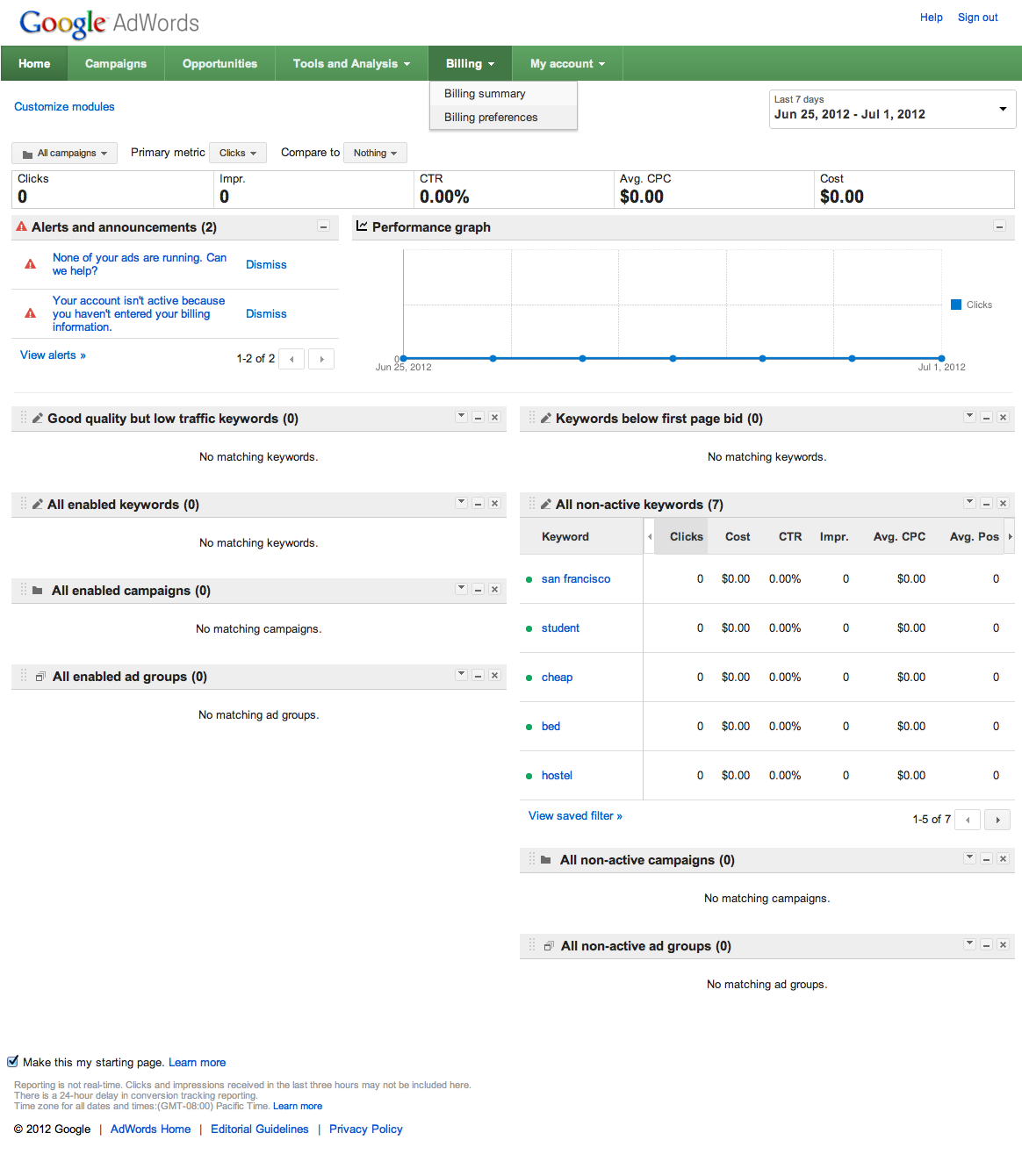
Task: Sort table by Avg. CPC column
Action: click(899, 537)
